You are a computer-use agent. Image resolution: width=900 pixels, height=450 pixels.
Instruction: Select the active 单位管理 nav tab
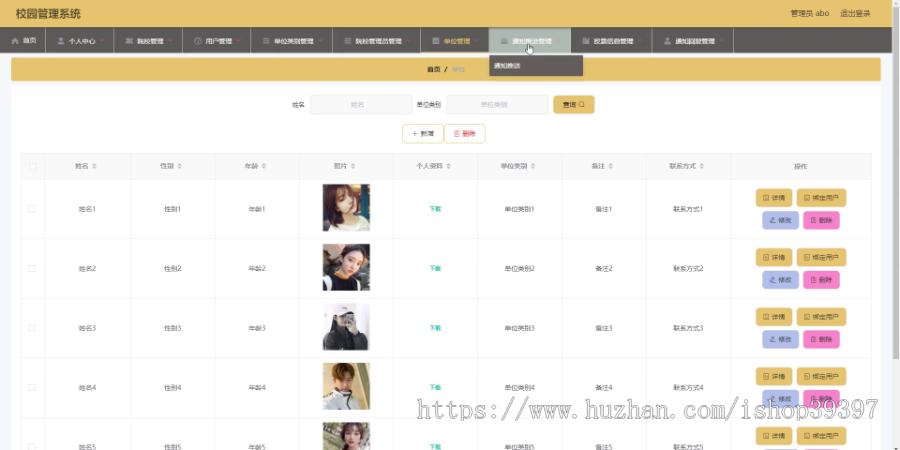[x=455, y=41]
